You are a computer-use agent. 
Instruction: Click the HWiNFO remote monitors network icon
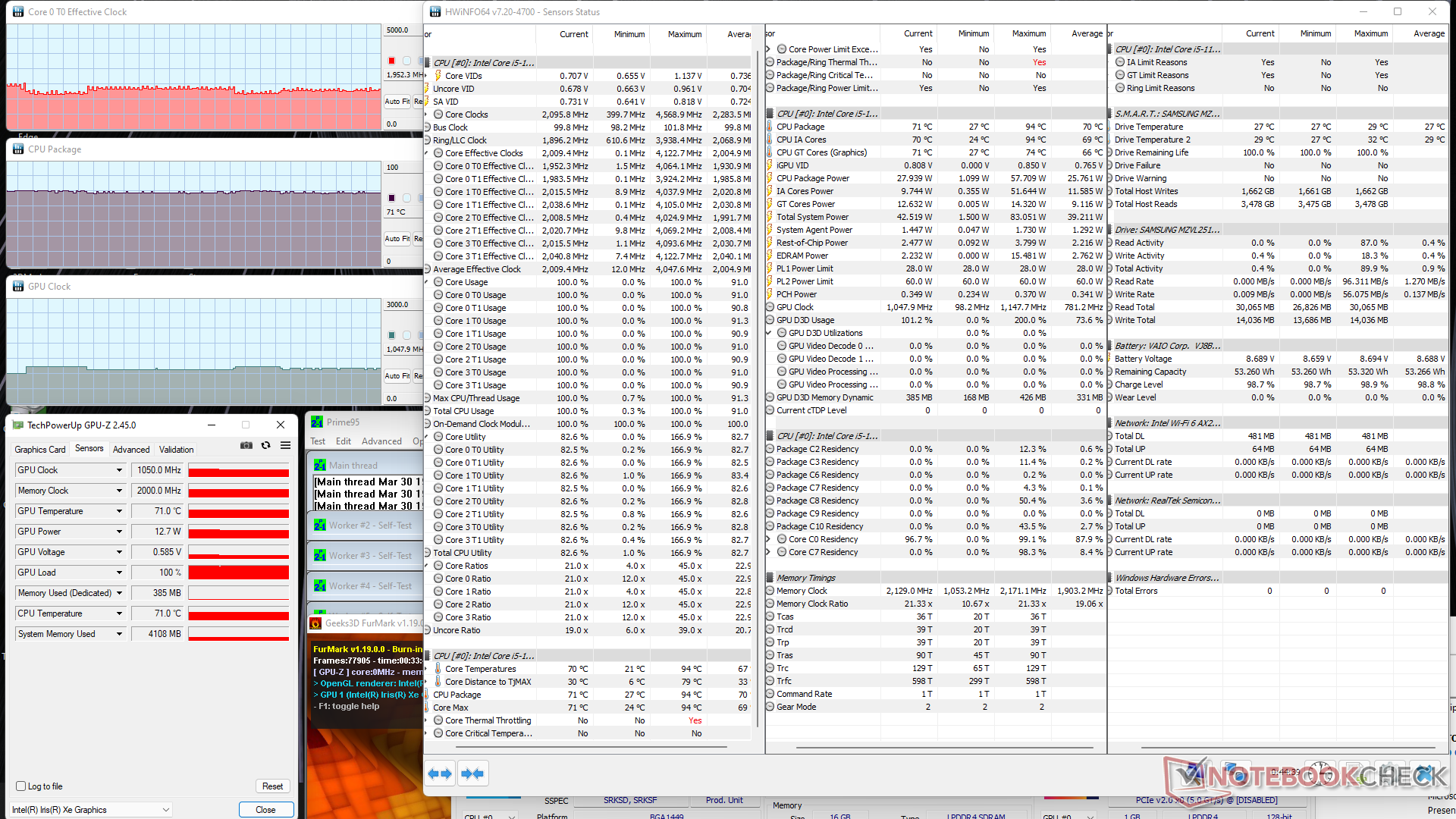click(1235, 773)
